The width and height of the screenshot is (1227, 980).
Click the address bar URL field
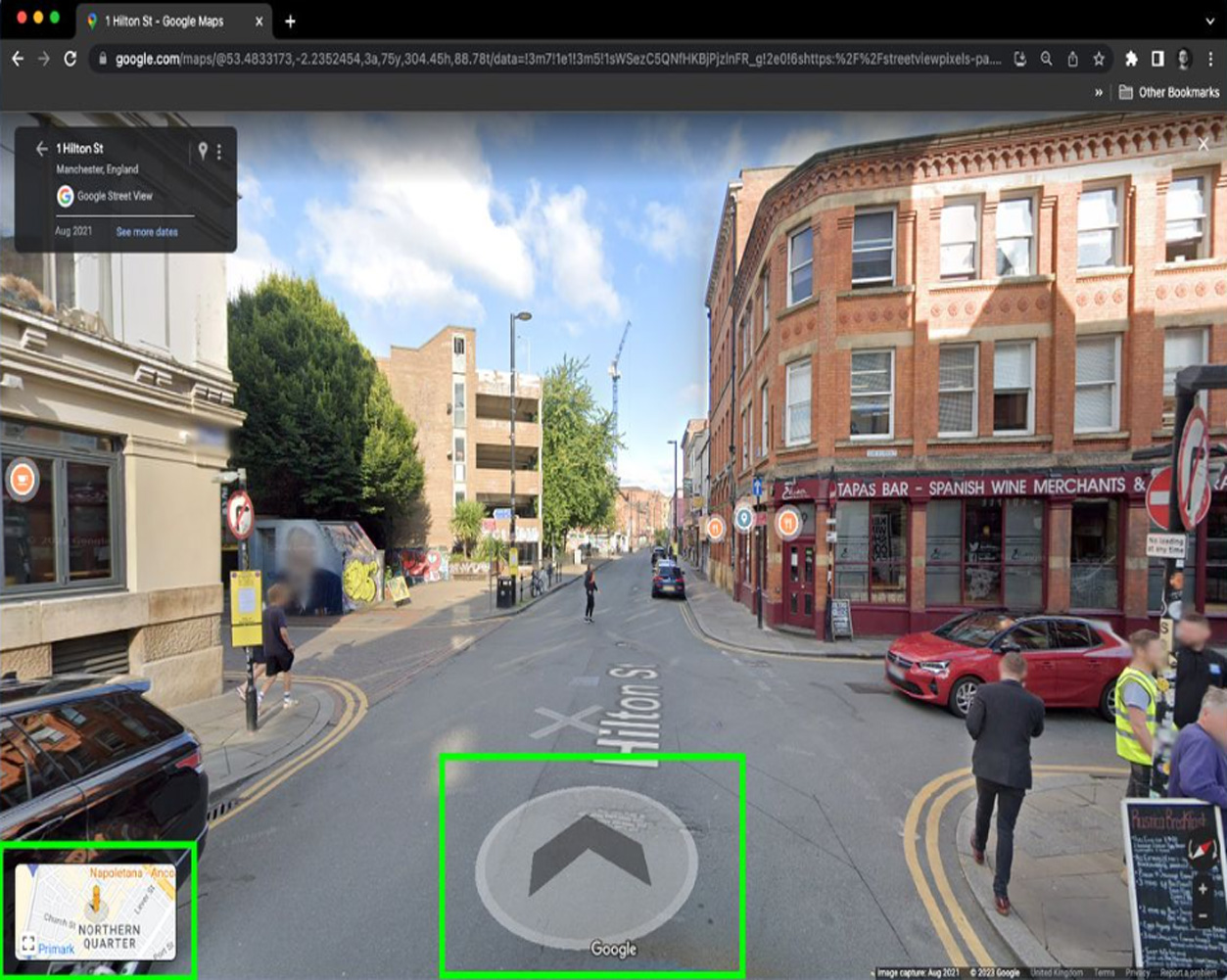pos(558,59)
